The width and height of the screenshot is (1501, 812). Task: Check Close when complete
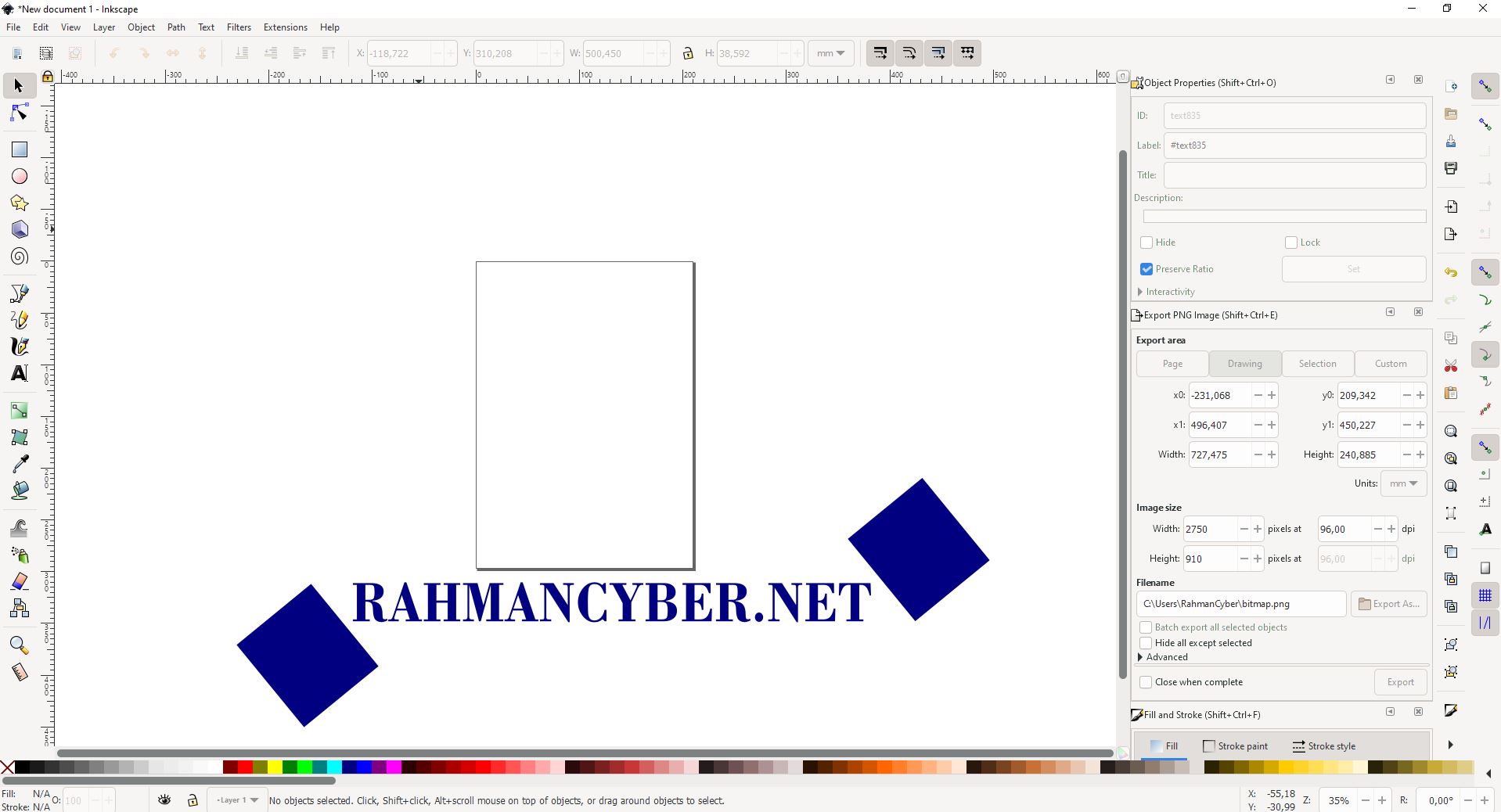1146,682
